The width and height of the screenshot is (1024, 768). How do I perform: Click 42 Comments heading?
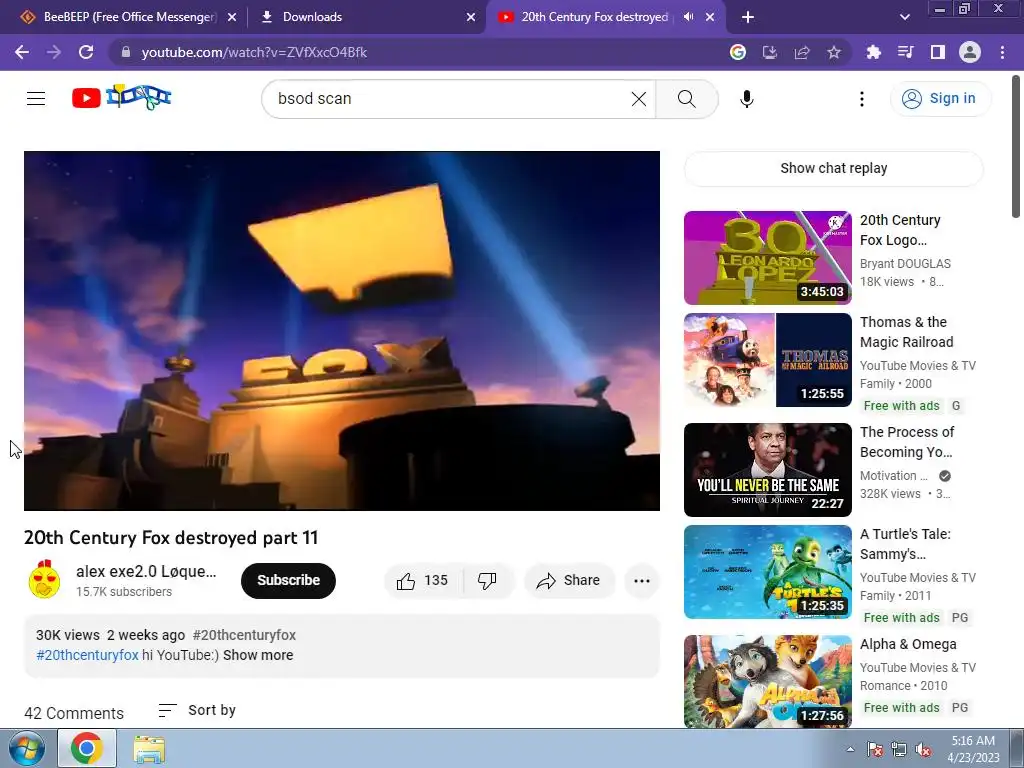(x=74, y=713)
